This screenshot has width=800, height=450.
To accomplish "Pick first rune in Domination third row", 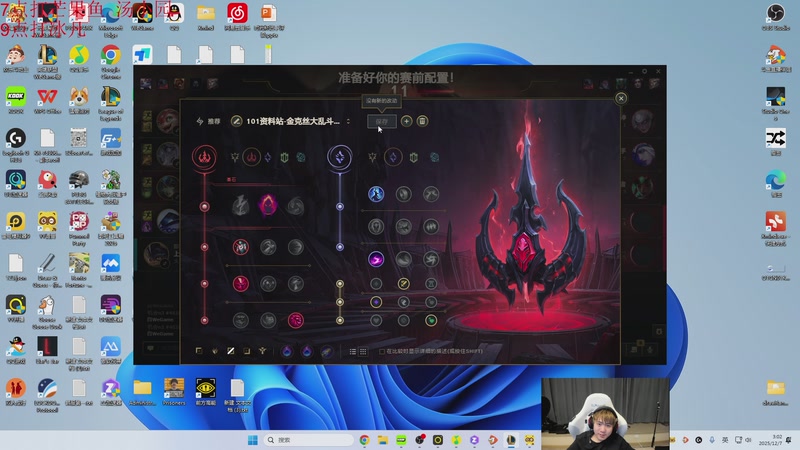I will [x=241, y=284].
